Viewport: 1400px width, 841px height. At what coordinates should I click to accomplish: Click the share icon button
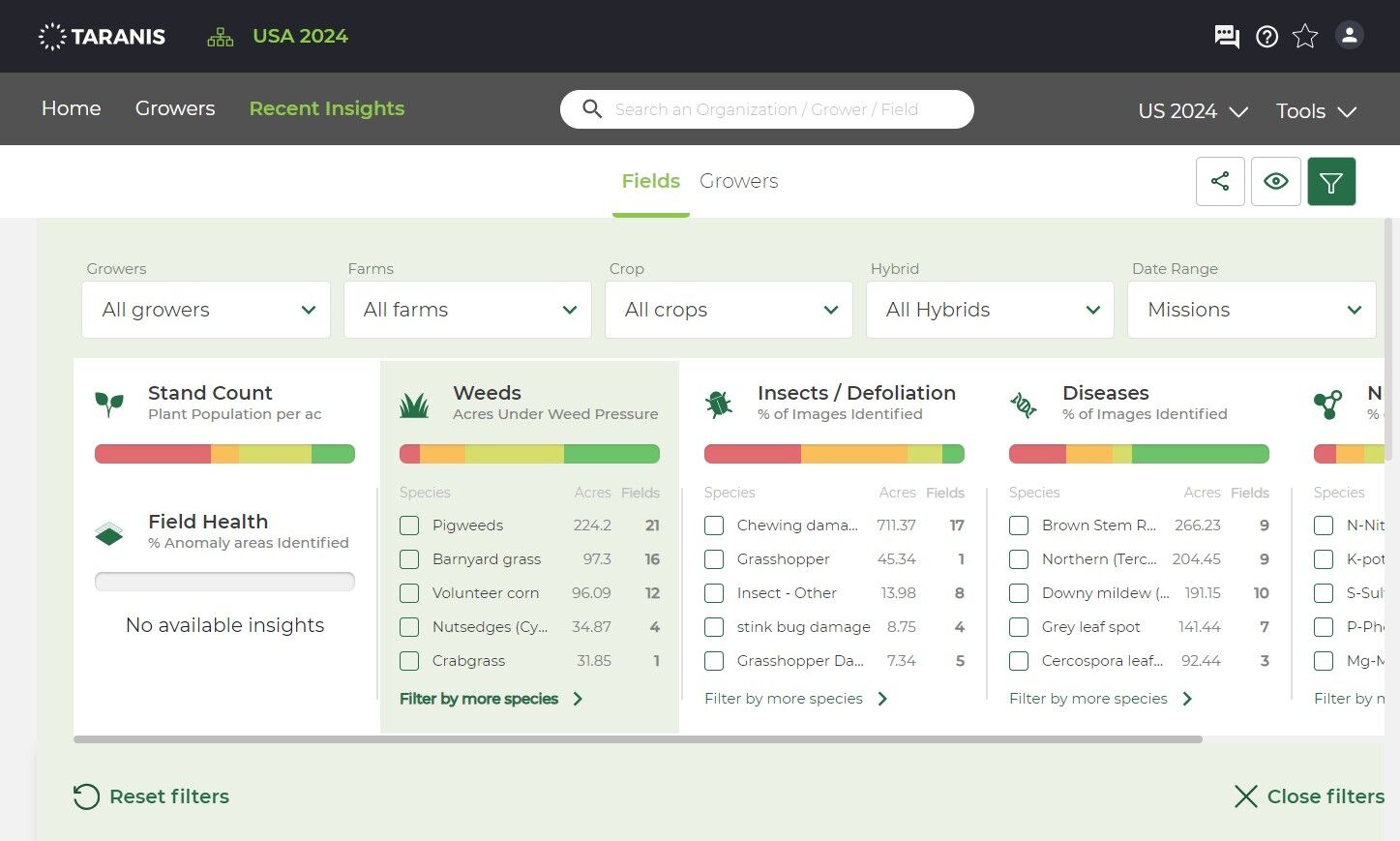[1220, 181]
